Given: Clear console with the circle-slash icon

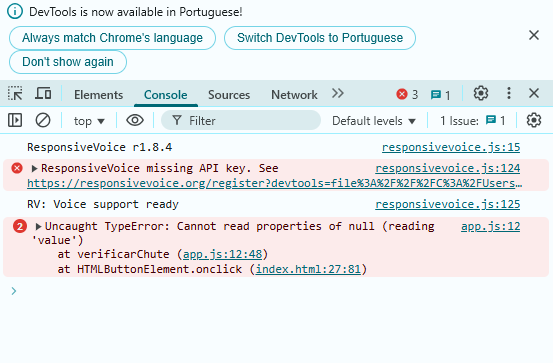Looking at the screenshot, I should [x=43, y=120].
